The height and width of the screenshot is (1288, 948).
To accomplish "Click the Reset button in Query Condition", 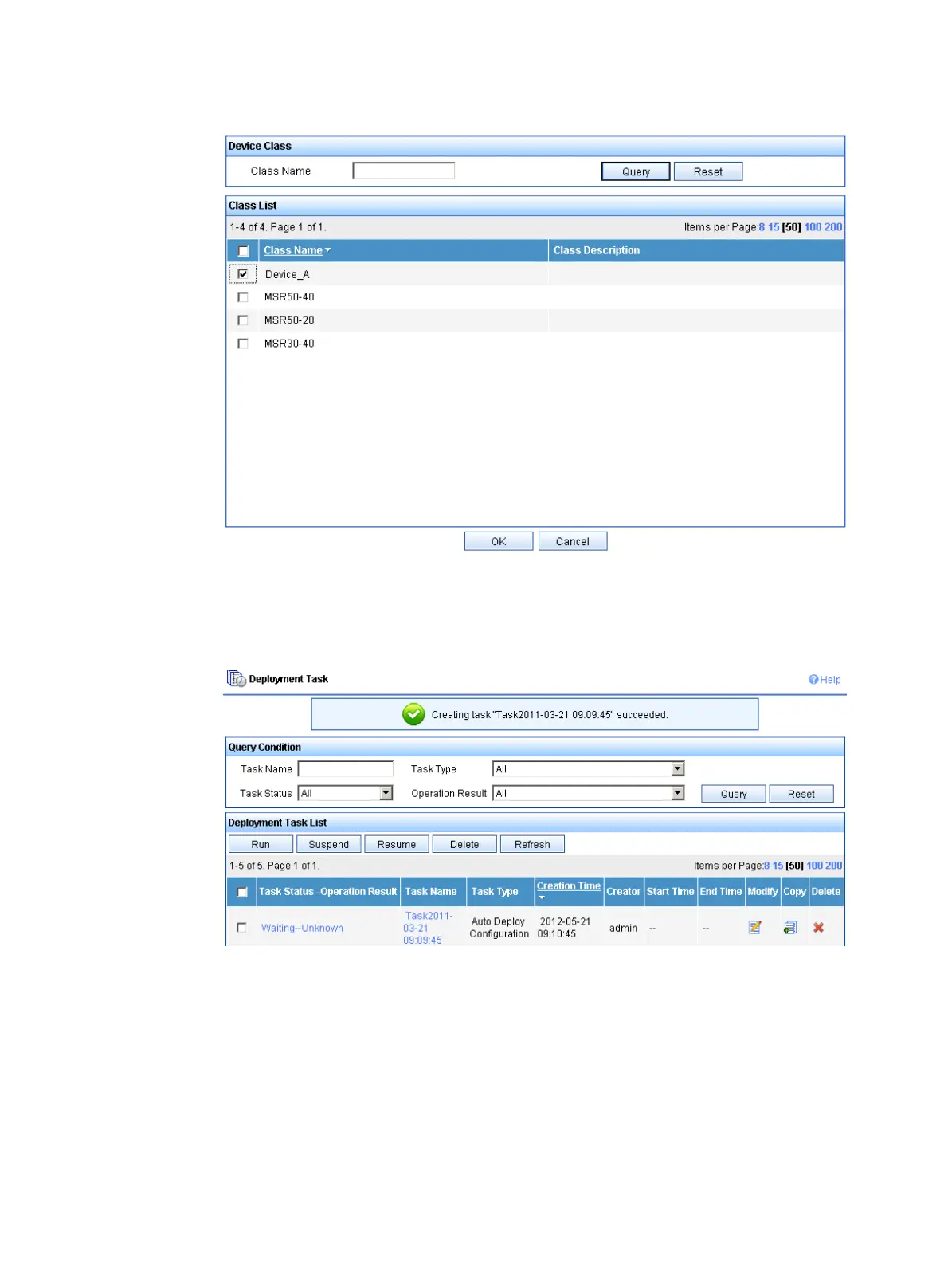I will point(801,794).
